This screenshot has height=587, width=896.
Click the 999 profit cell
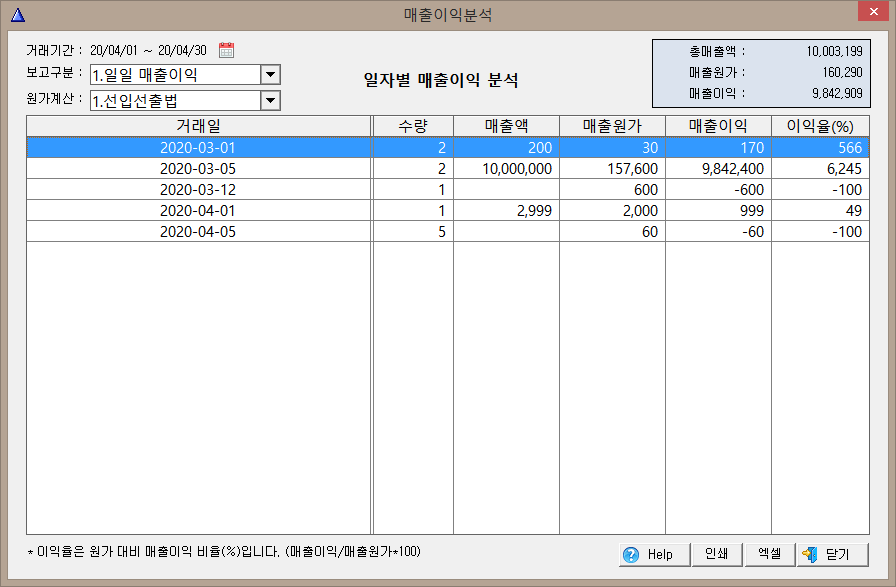(718, 211)
